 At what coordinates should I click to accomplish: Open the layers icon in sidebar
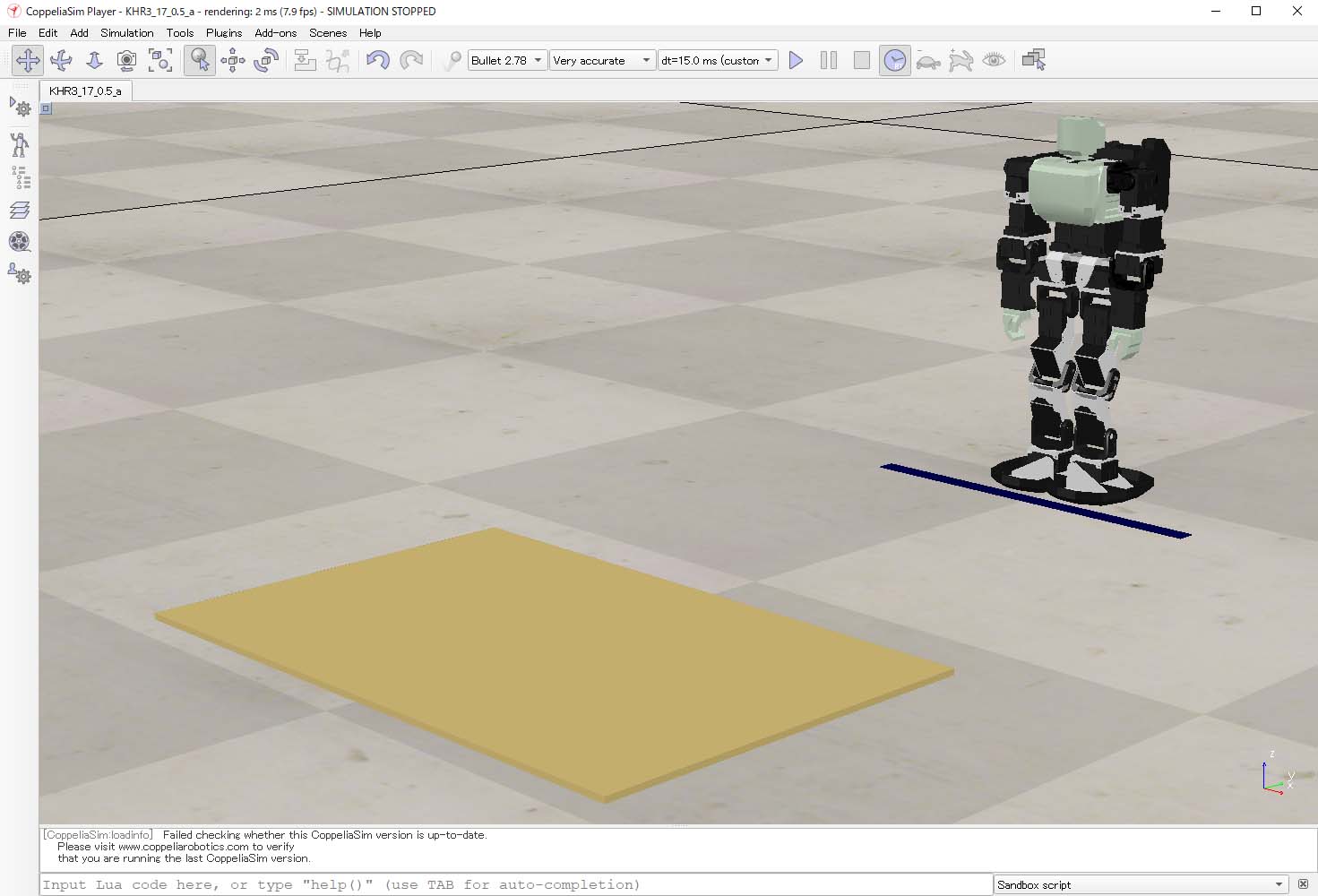[x=20, y=210]
